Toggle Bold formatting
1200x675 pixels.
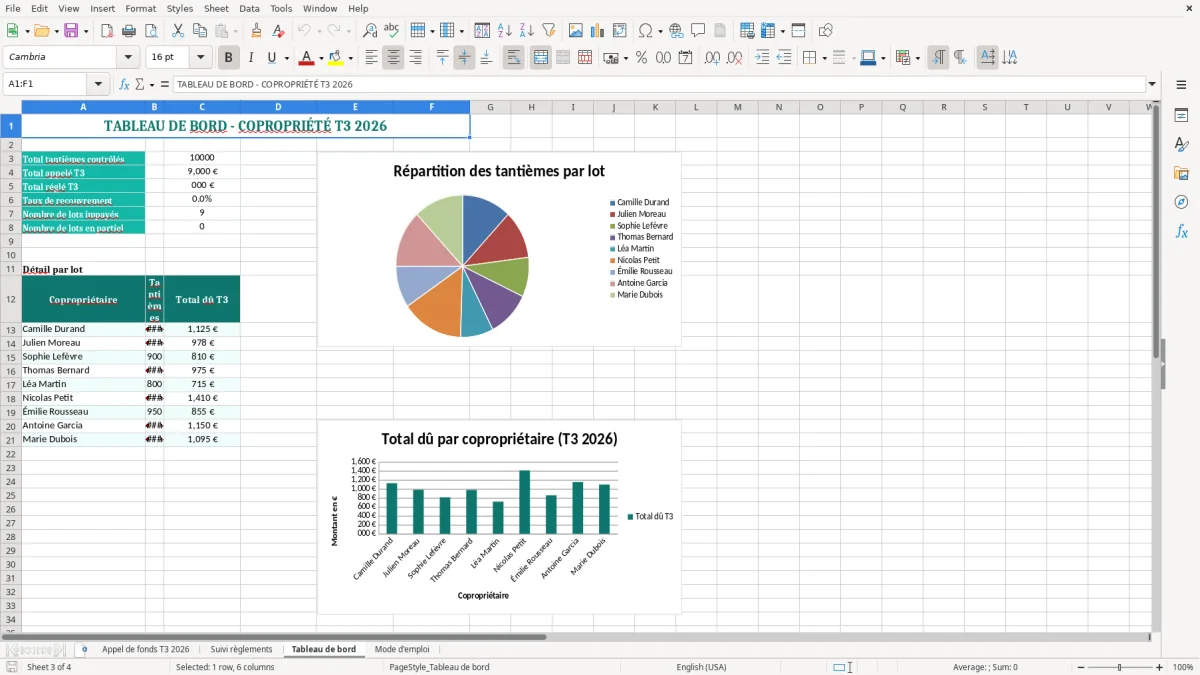click(229, 58)
